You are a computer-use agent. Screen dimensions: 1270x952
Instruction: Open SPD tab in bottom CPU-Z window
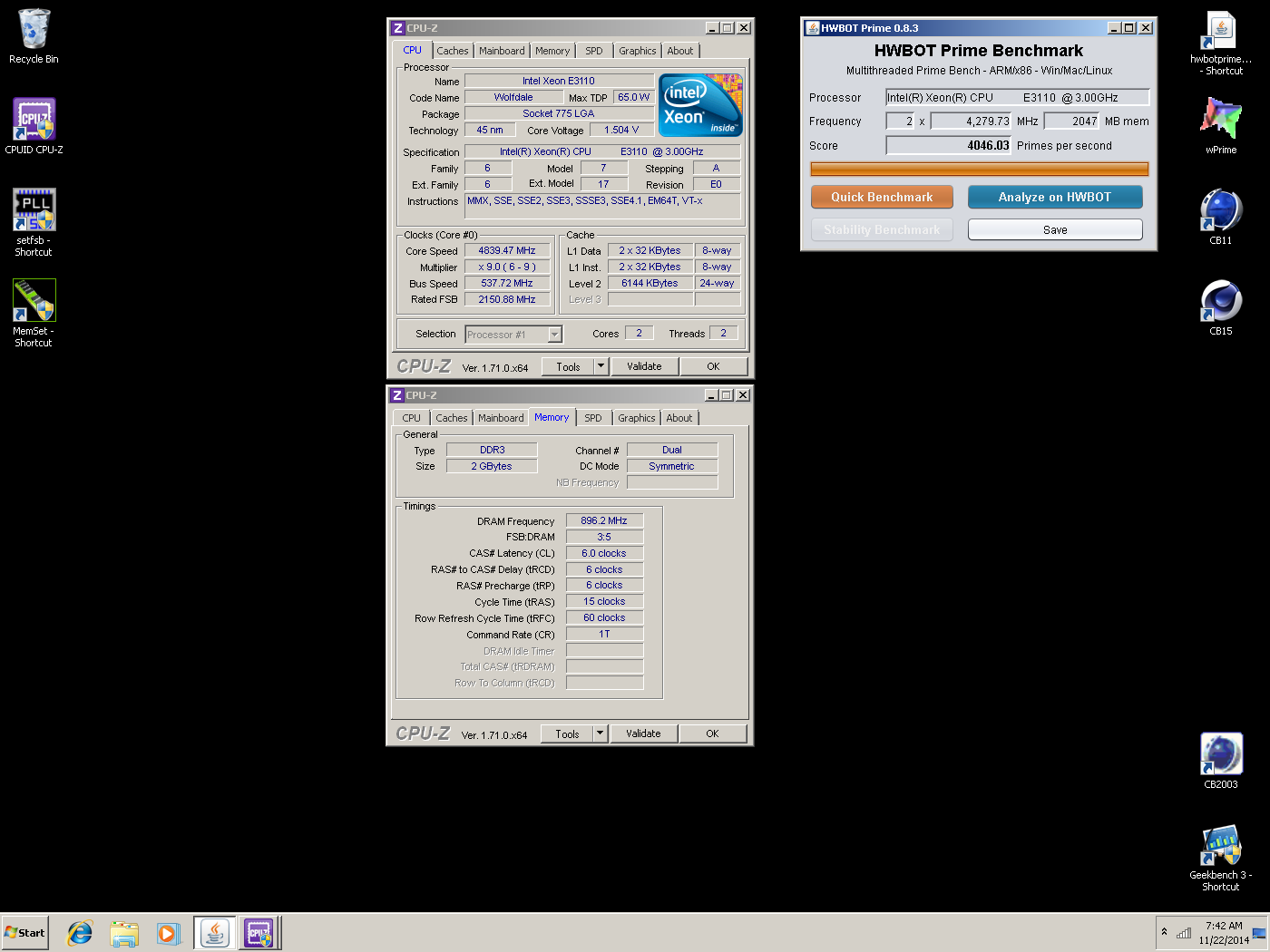click(x=593, y=418)
